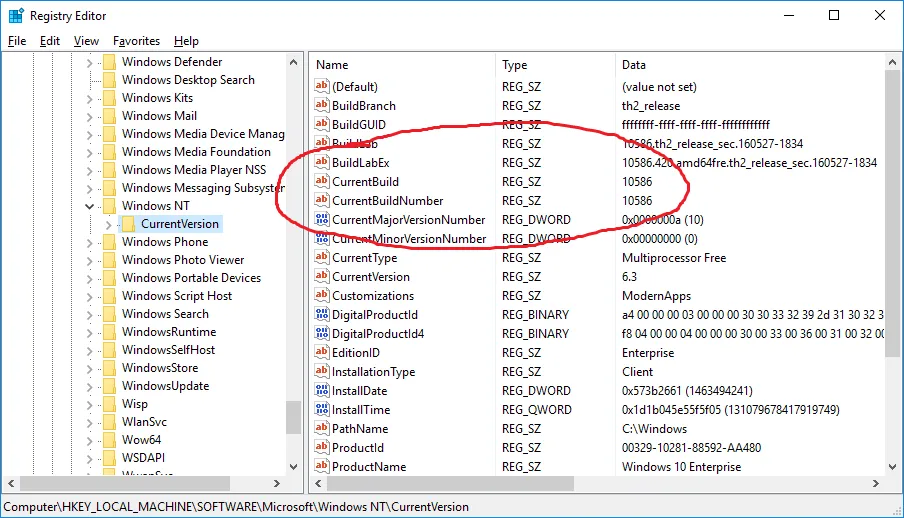Select the string icon beside ProductId
This screenshot has height=518, width=904.
coord(322,448)
